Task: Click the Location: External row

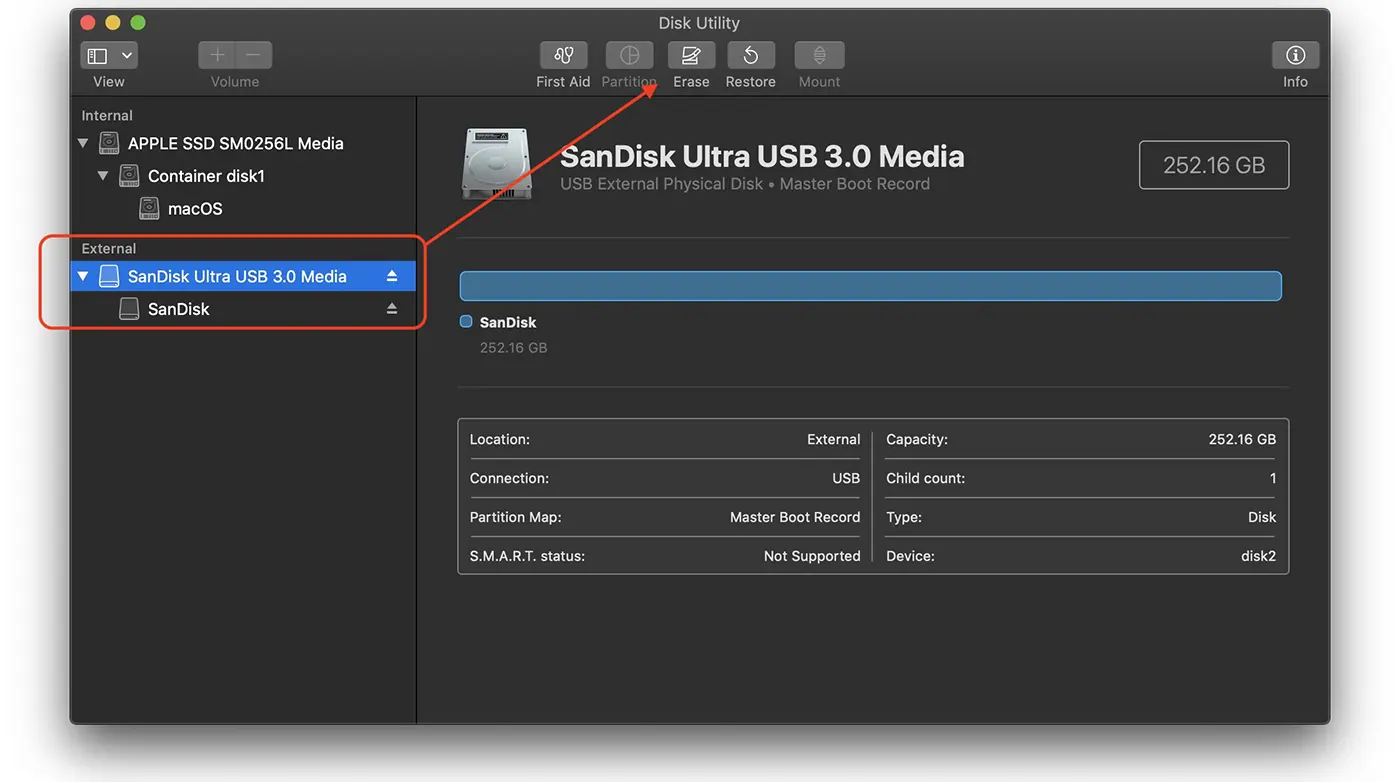Action: point(665,439)
